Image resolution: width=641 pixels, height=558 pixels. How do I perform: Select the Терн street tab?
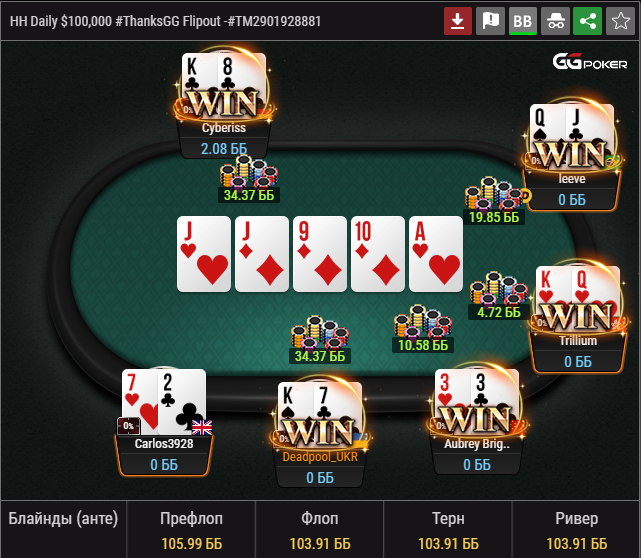point(448,530)
